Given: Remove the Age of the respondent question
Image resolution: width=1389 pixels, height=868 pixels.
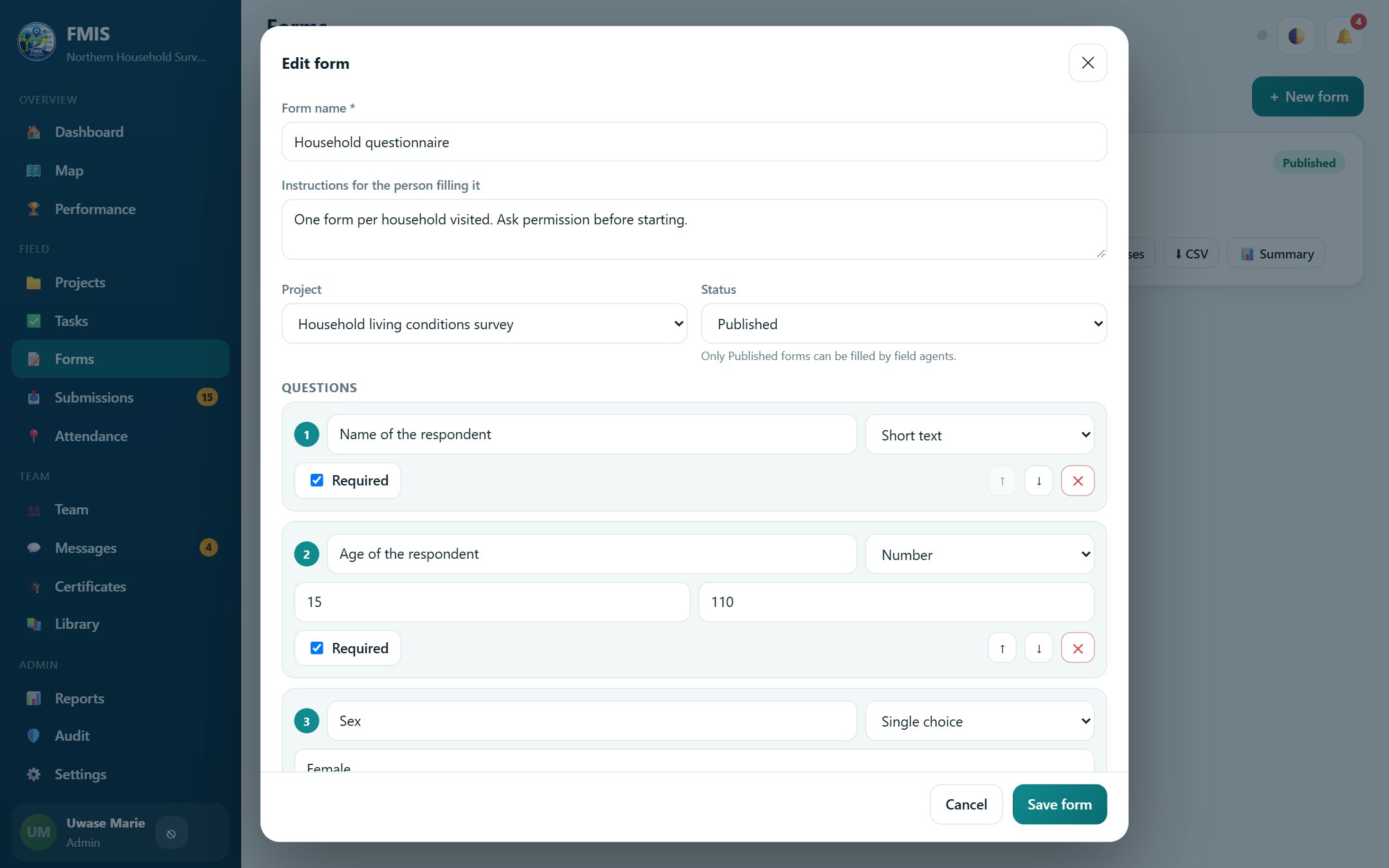Looking at the screenshot, I should tap(1078, 648).
